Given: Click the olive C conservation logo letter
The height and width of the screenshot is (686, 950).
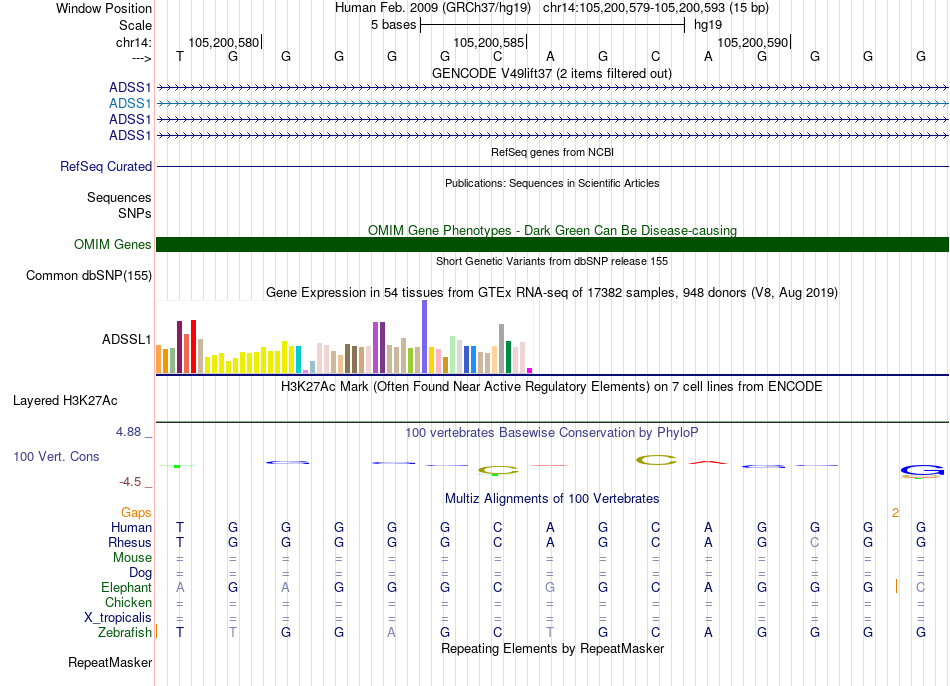Looking at the screenshot, I should 657,460.
